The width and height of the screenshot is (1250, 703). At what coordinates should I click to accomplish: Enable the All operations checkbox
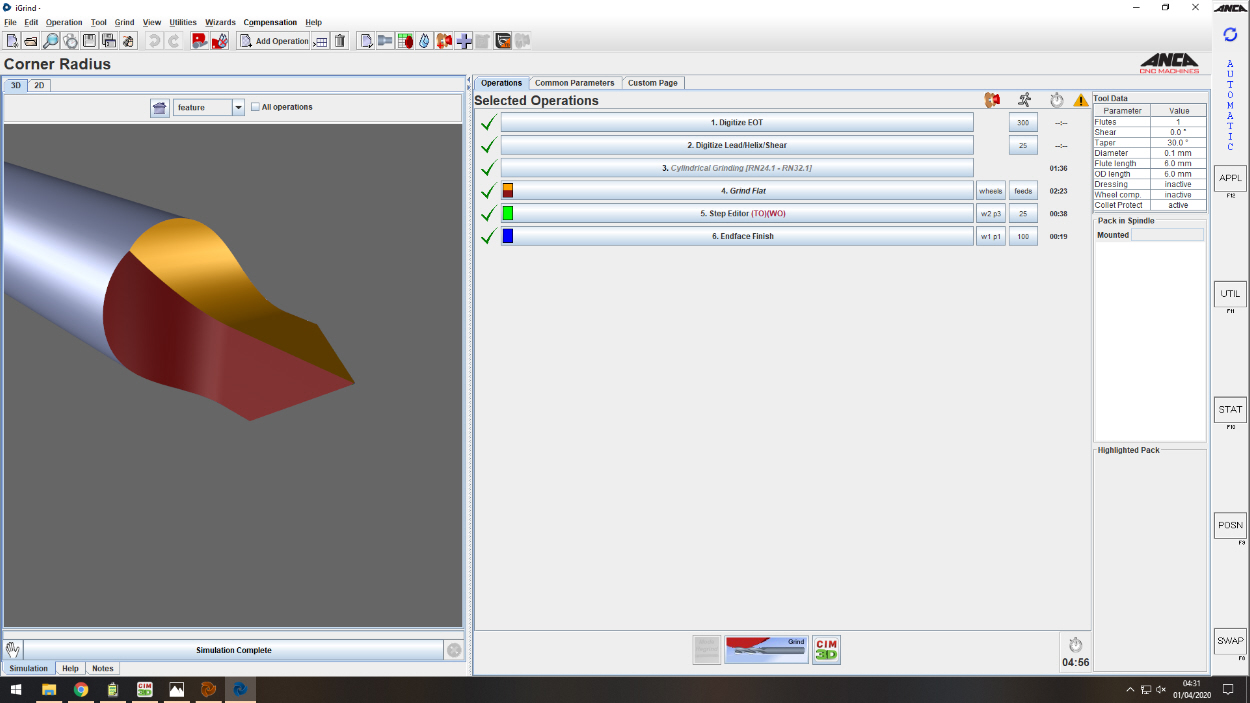(x=256, y=107)
